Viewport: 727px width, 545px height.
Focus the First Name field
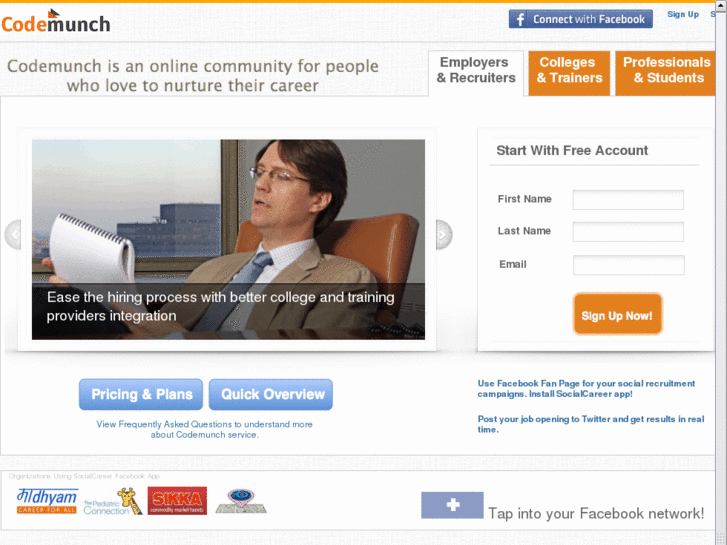[x=628, y=200]
